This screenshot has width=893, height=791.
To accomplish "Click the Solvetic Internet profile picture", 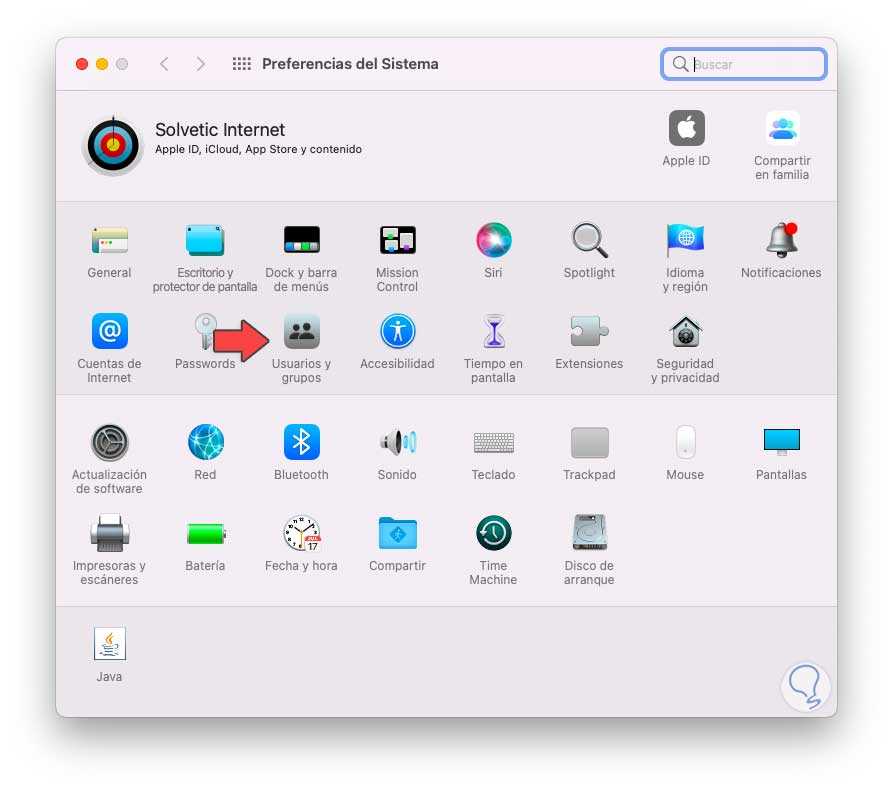I will 113,145.
